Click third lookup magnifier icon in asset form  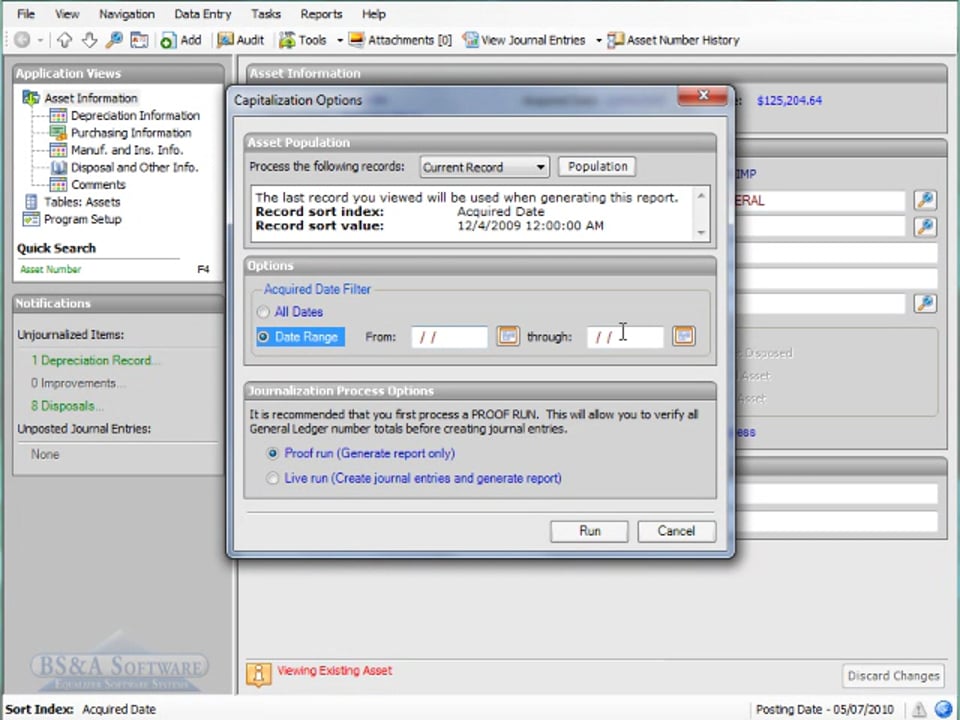tap(925, 303)
